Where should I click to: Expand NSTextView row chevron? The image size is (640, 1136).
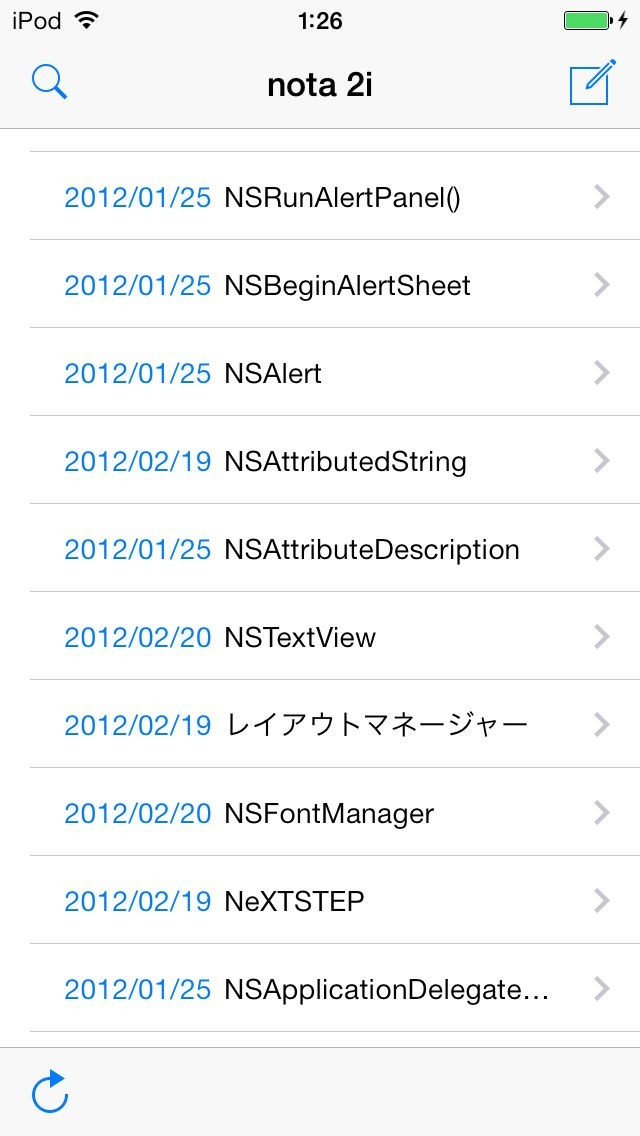coord(601,637)
